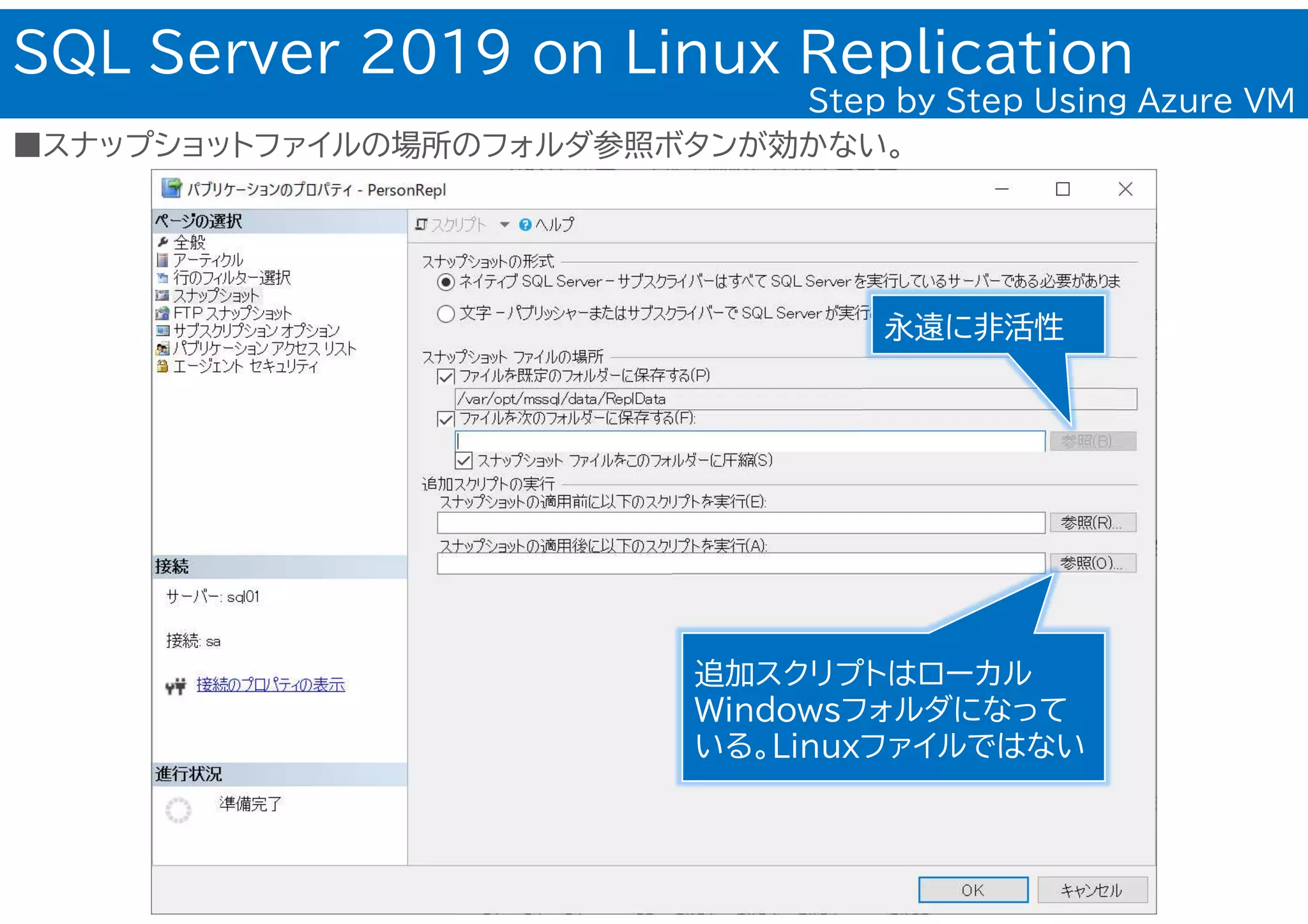Click 参照(O) to browse post-snapshot script
Image resolution: width=1308 pixels, height=924 pixels.
(1093, 563)
